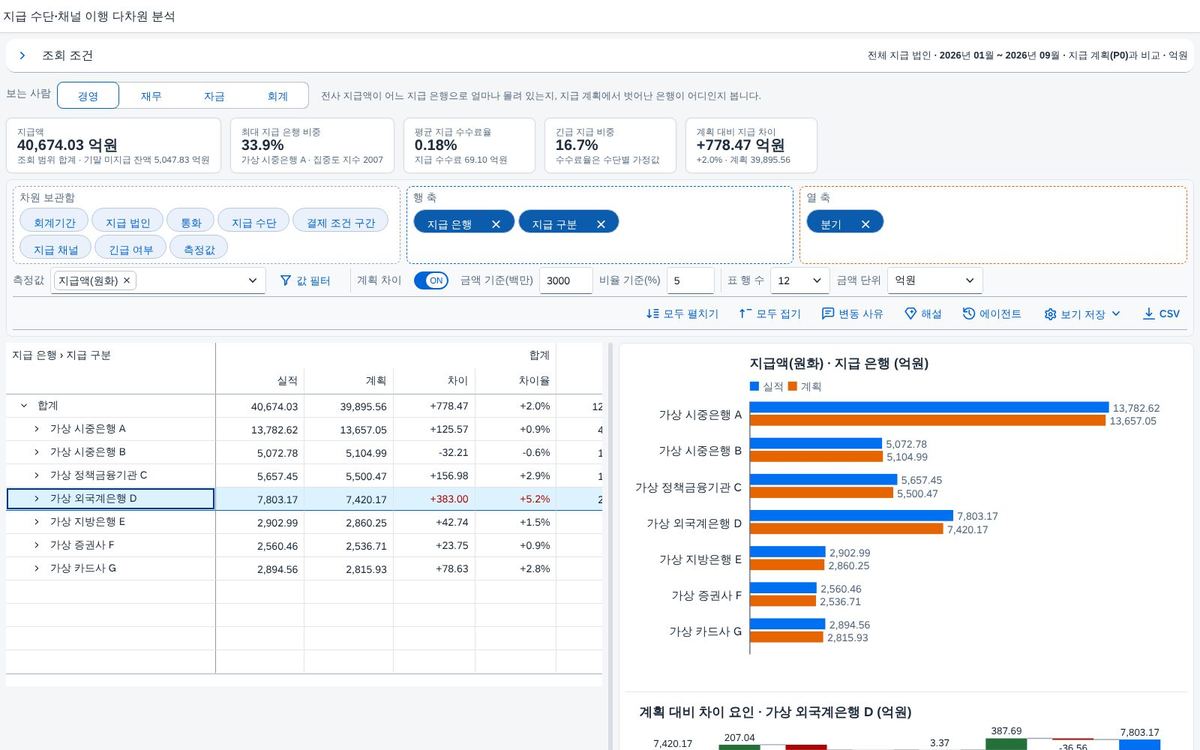Screen dimensions: 1200x750
Task: Click the 긴급 지급 비중 card
Action: [x=611, y=145]
